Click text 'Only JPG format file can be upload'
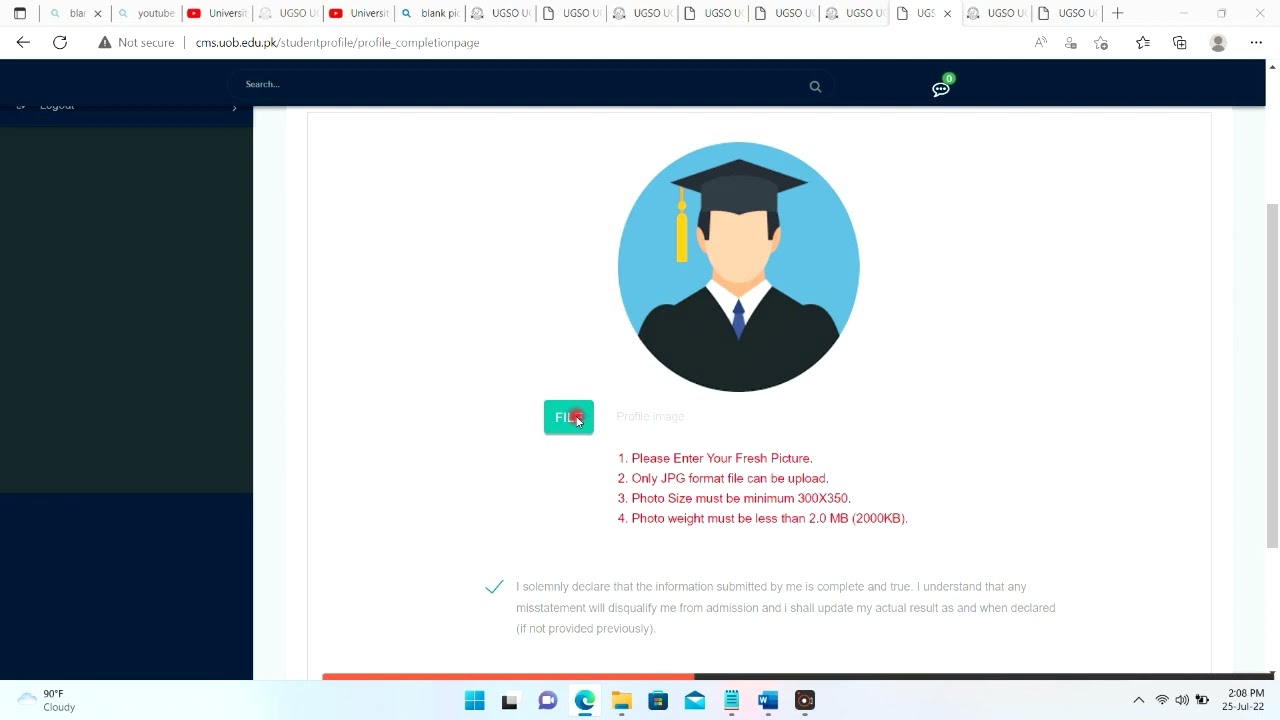Viewport: 1280px width, 720px height. tap(729, 478)
